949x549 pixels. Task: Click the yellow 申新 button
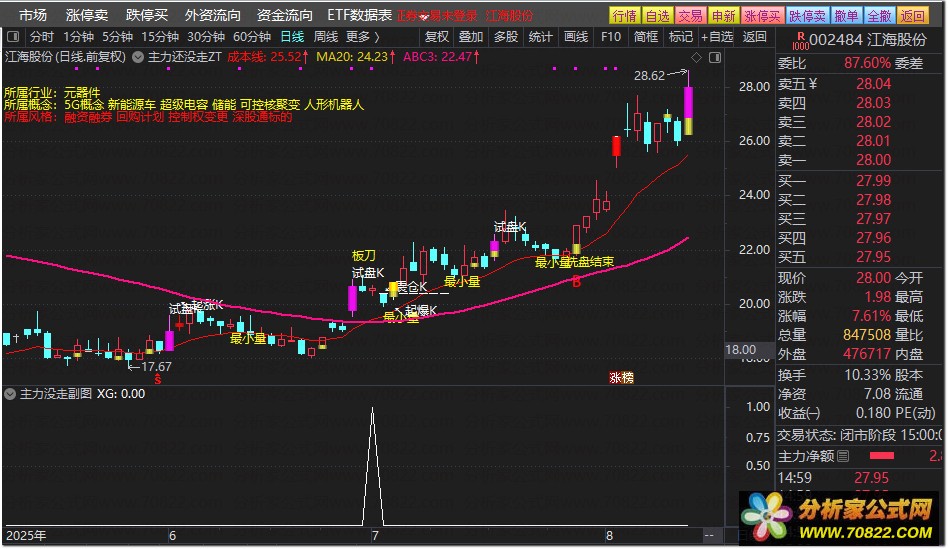click(723, 16)
